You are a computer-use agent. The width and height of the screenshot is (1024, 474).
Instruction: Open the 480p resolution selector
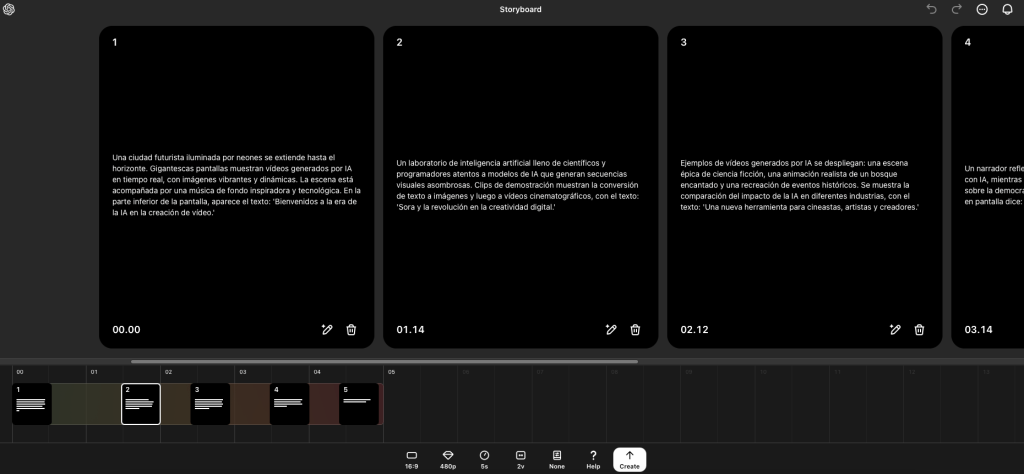(448, 459)
